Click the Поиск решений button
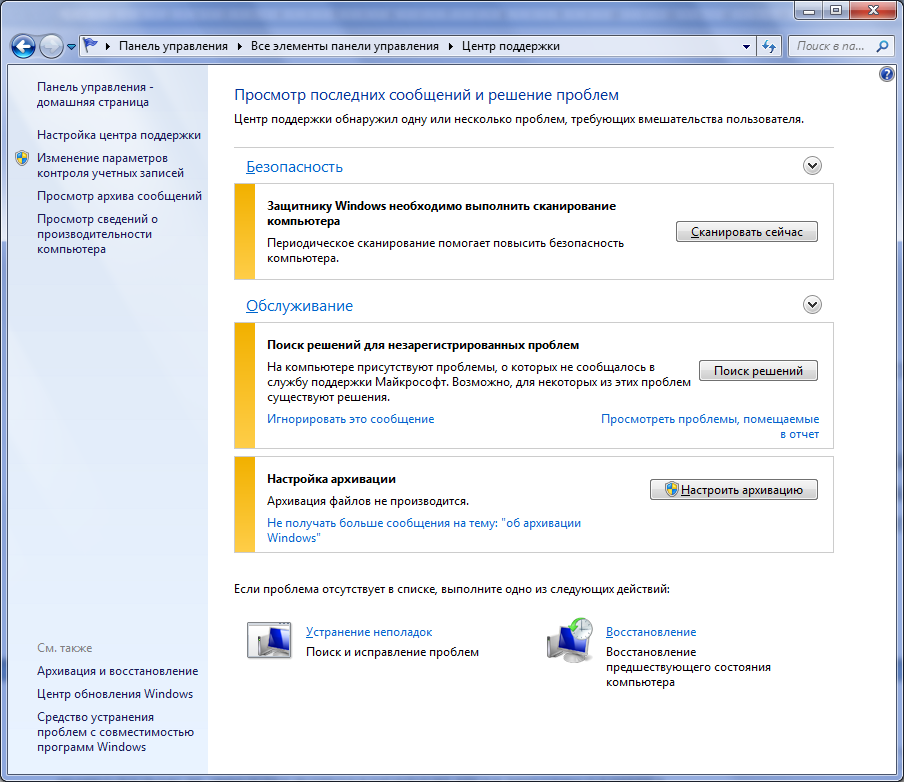The width and height of the screenshot is (904, 782). point(758,371)
